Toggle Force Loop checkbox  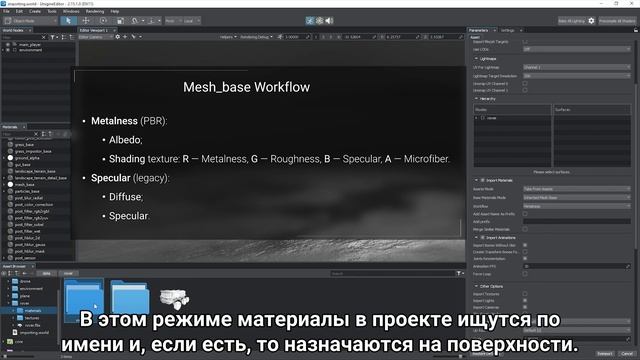pyautogui.click(x=525, y=274)
